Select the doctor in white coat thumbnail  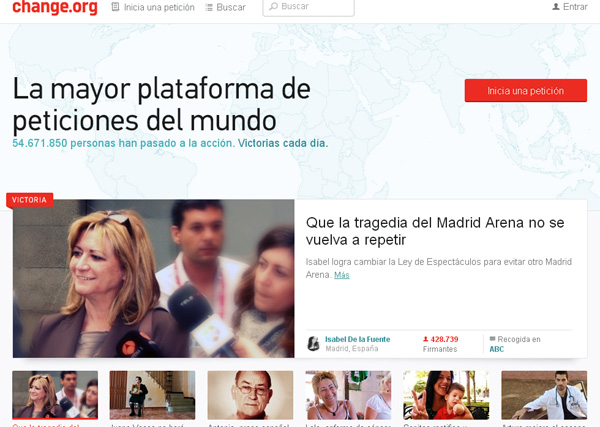[543, 395]
